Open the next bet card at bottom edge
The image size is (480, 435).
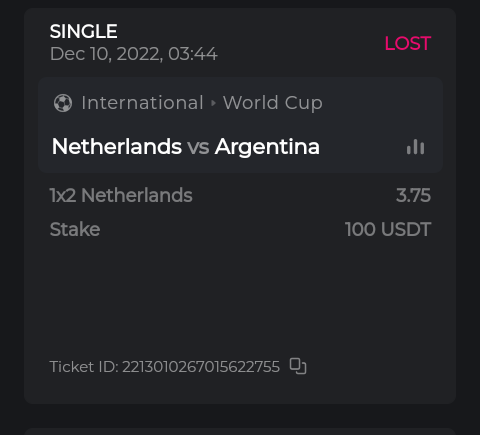coord(240,431)
